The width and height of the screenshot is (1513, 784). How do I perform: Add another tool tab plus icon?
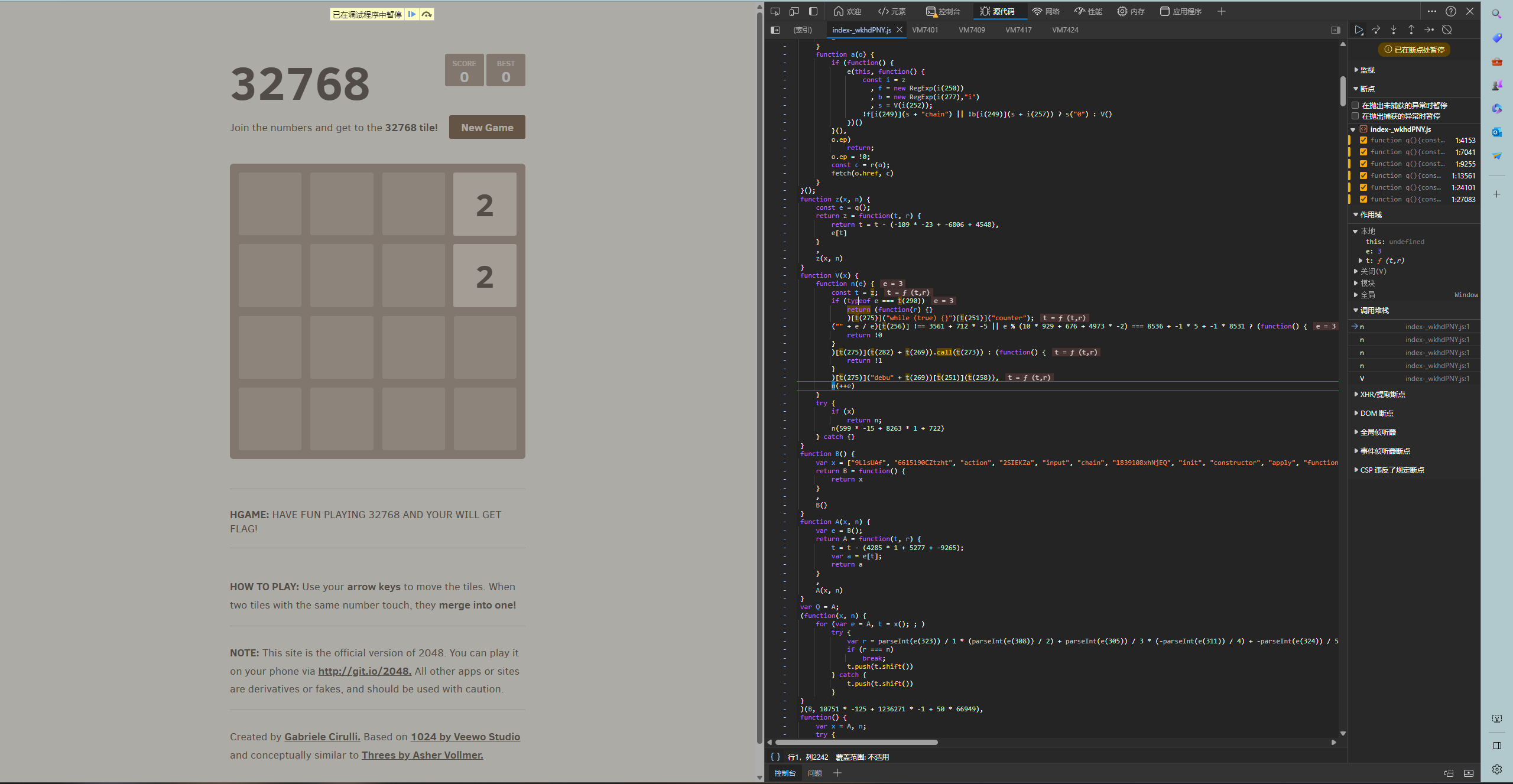click(x=1222, y=11)
